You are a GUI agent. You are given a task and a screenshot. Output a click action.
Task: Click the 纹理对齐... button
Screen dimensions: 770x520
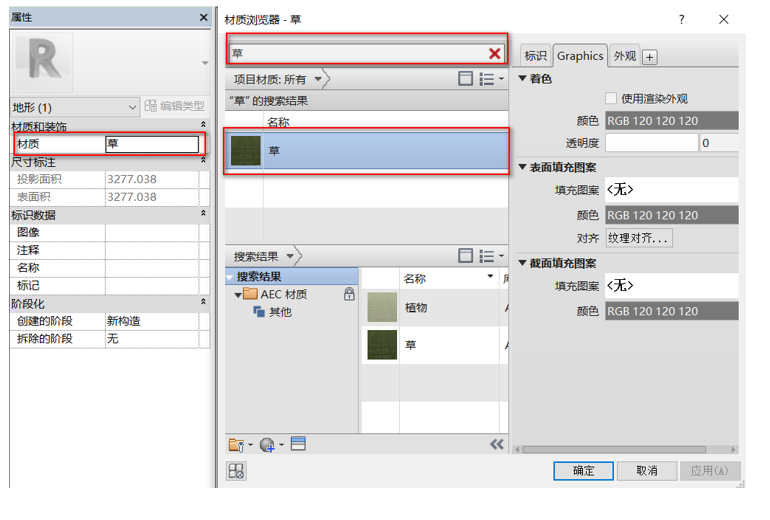tap(639, 238)
